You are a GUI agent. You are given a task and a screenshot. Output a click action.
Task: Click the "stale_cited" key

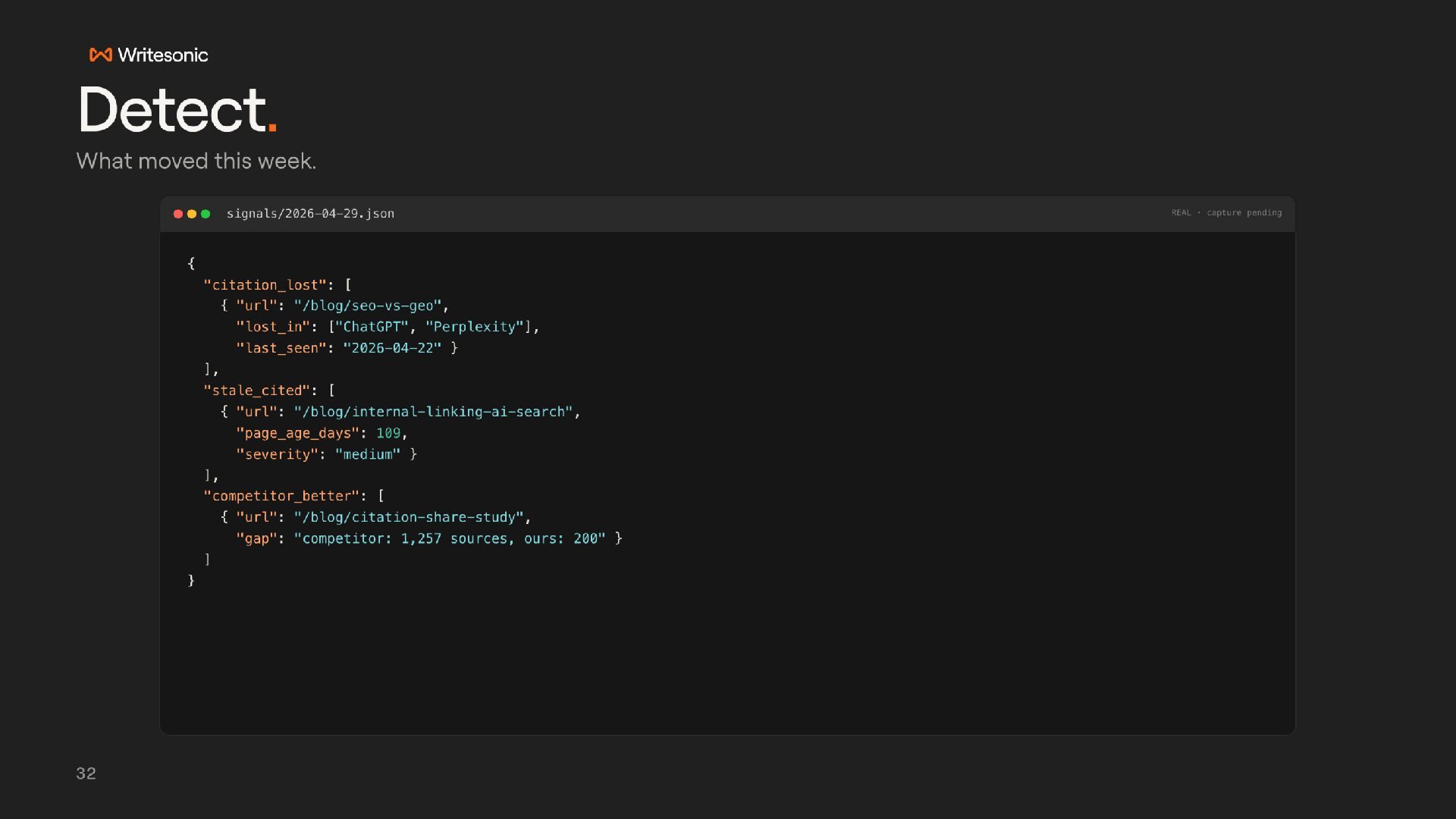(x=256, y=391)
